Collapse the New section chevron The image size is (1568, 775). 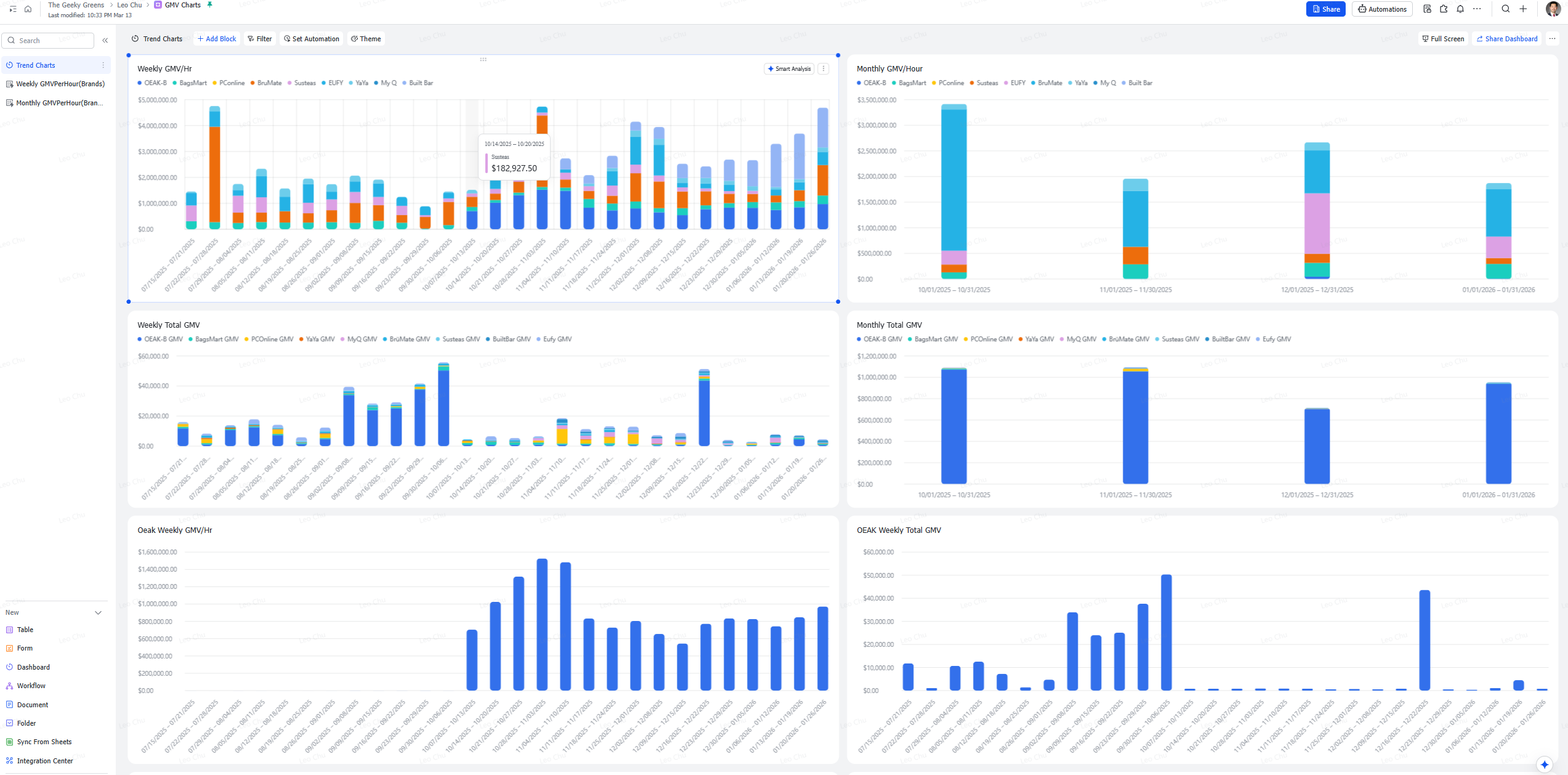point(98,613)
